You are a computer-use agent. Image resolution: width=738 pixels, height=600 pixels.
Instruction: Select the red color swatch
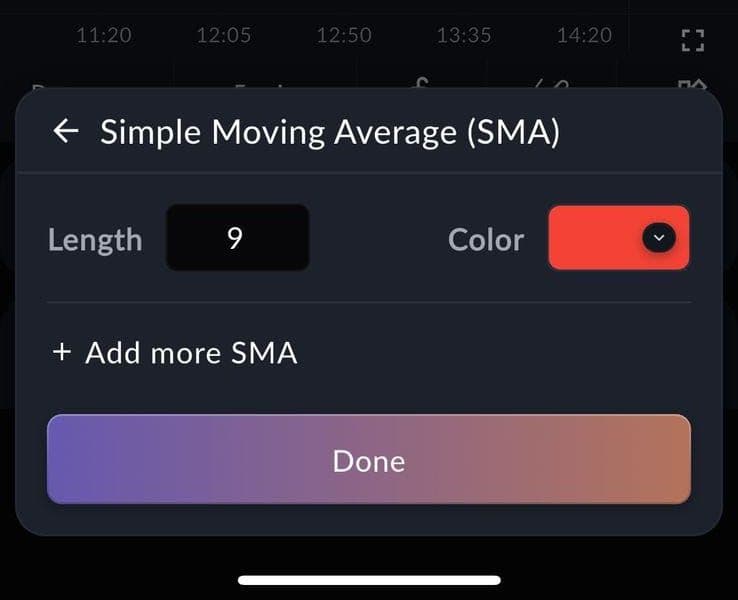[596, 238]
